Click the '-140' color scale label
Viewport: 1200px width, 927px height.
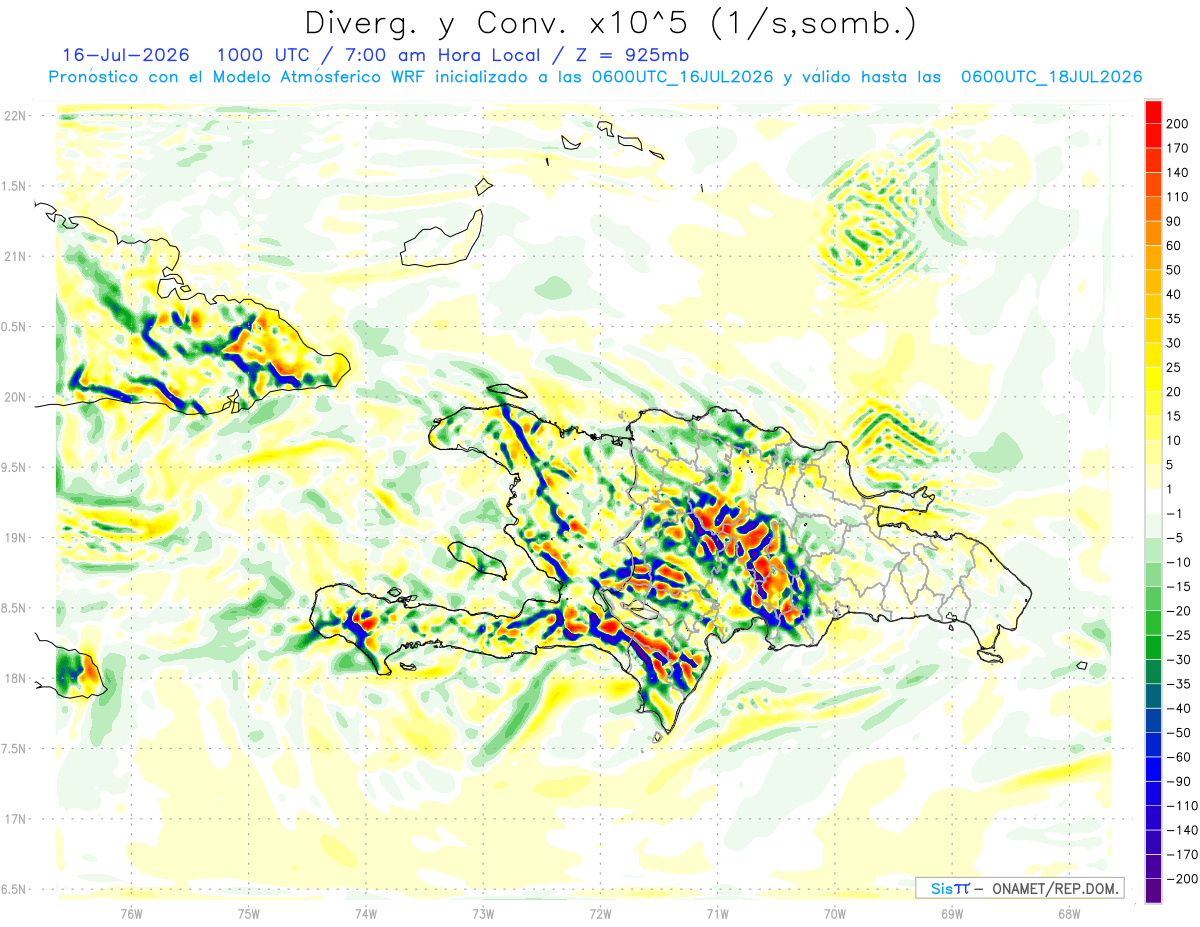(x=1183, y=830)
